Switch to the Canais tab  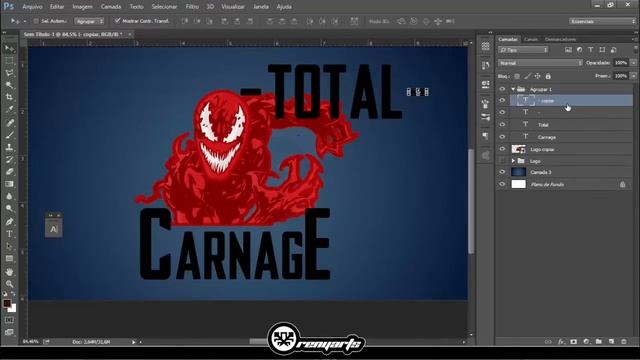(x=531, y=39)
